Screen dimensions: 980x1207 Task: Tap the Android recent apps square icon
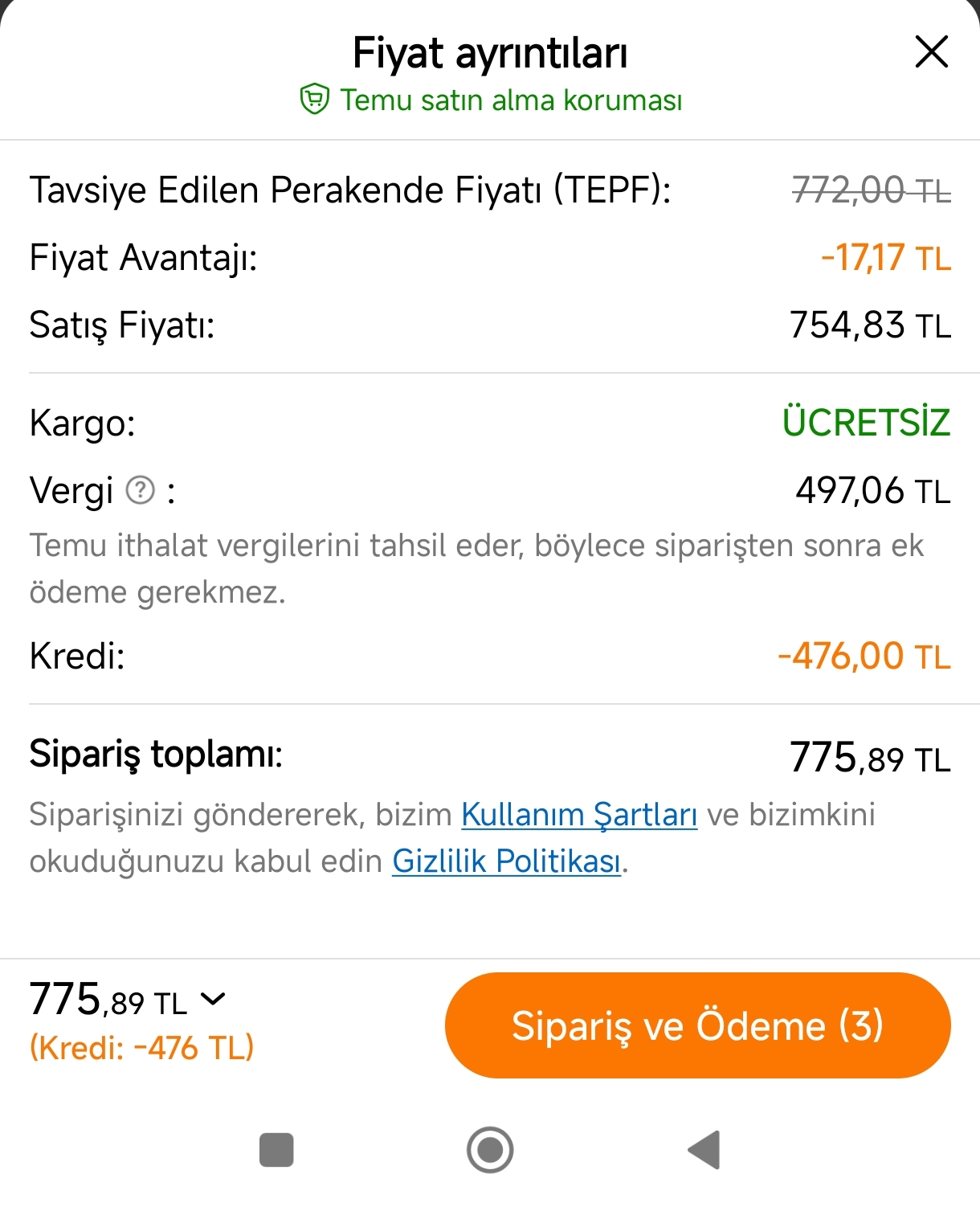276,1149
